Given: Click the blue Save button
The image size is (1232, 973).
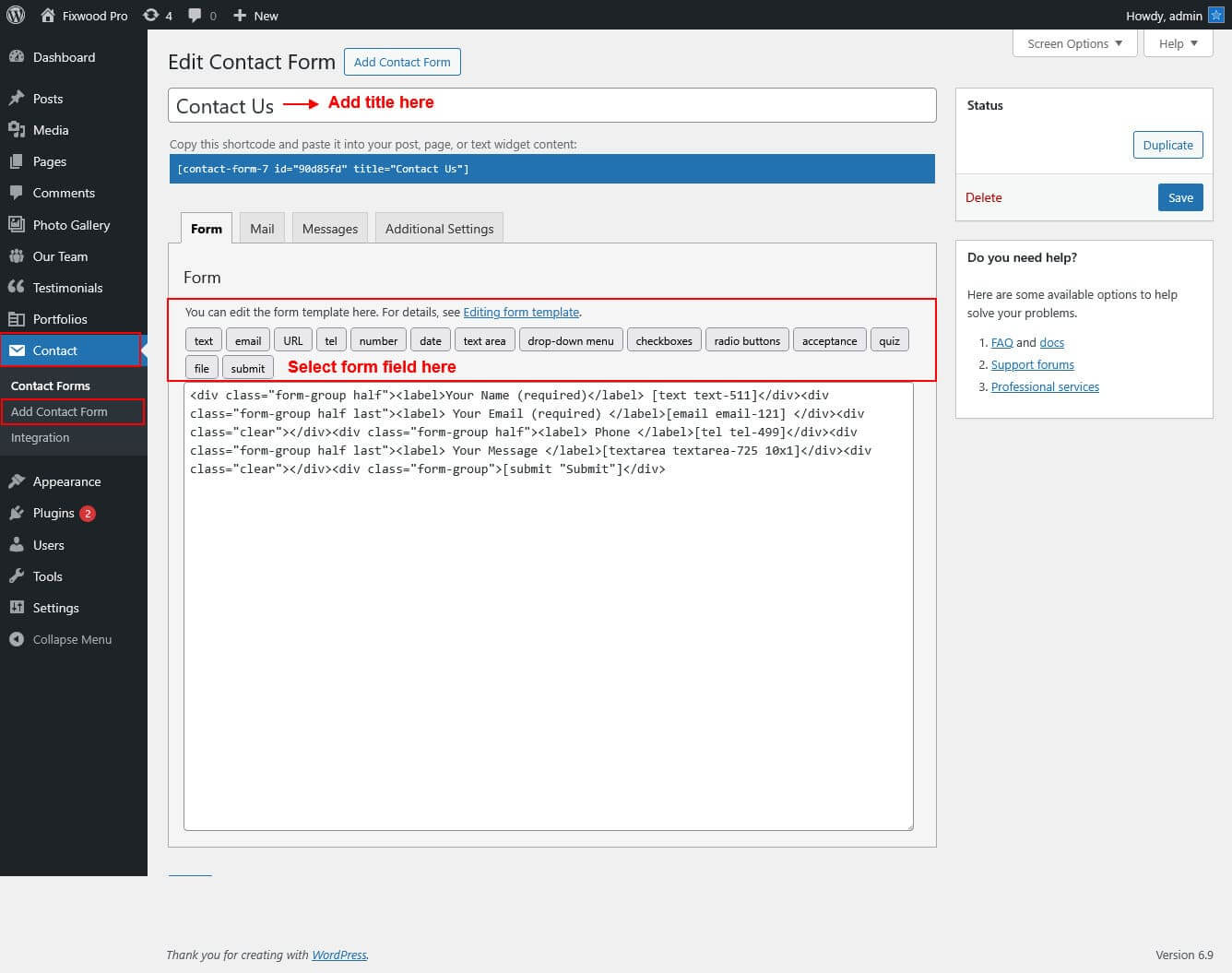Looking at the screenshot, I should 1180,197.
